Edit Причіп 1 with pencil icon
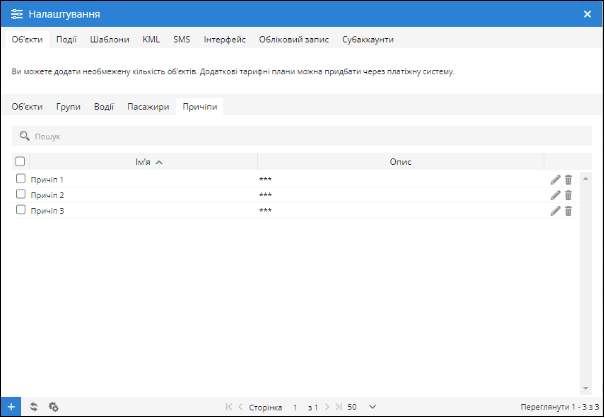The width and height of the screenshot is (605, 418). [x=555, y=179]
